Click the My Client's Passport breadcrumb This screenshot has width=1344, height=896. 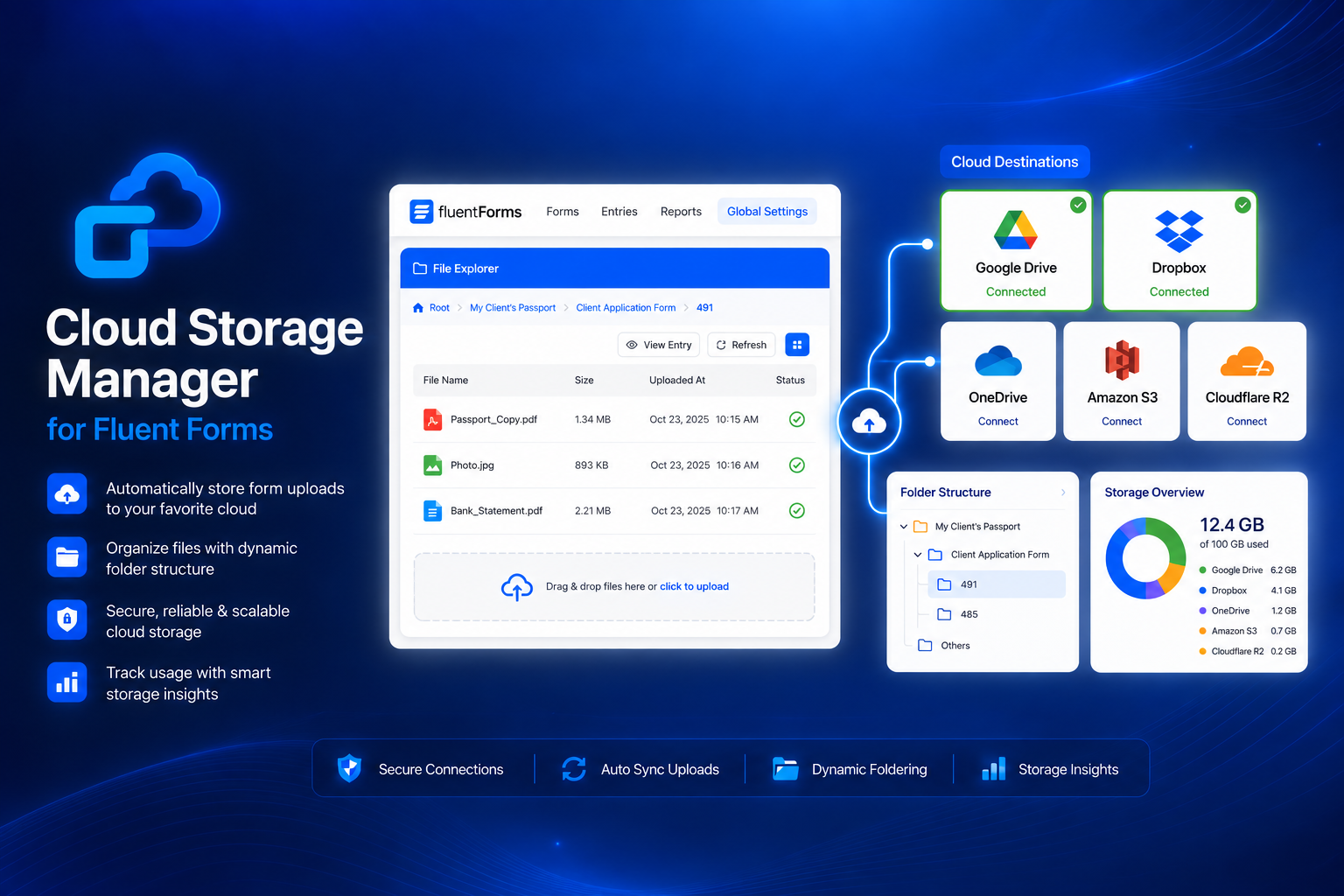tap(513, 308)
